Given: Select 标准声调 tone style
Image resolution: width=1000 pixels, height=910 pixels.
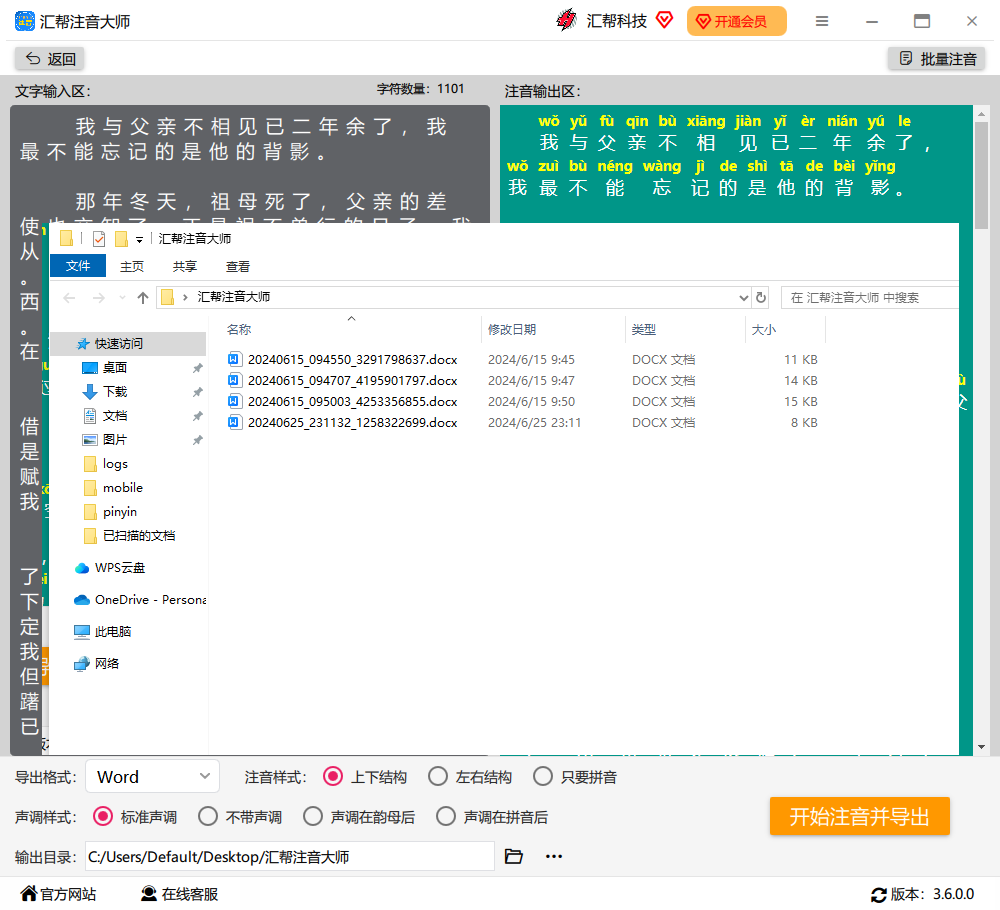Looking at the screenshot, I should pos(103,817).
